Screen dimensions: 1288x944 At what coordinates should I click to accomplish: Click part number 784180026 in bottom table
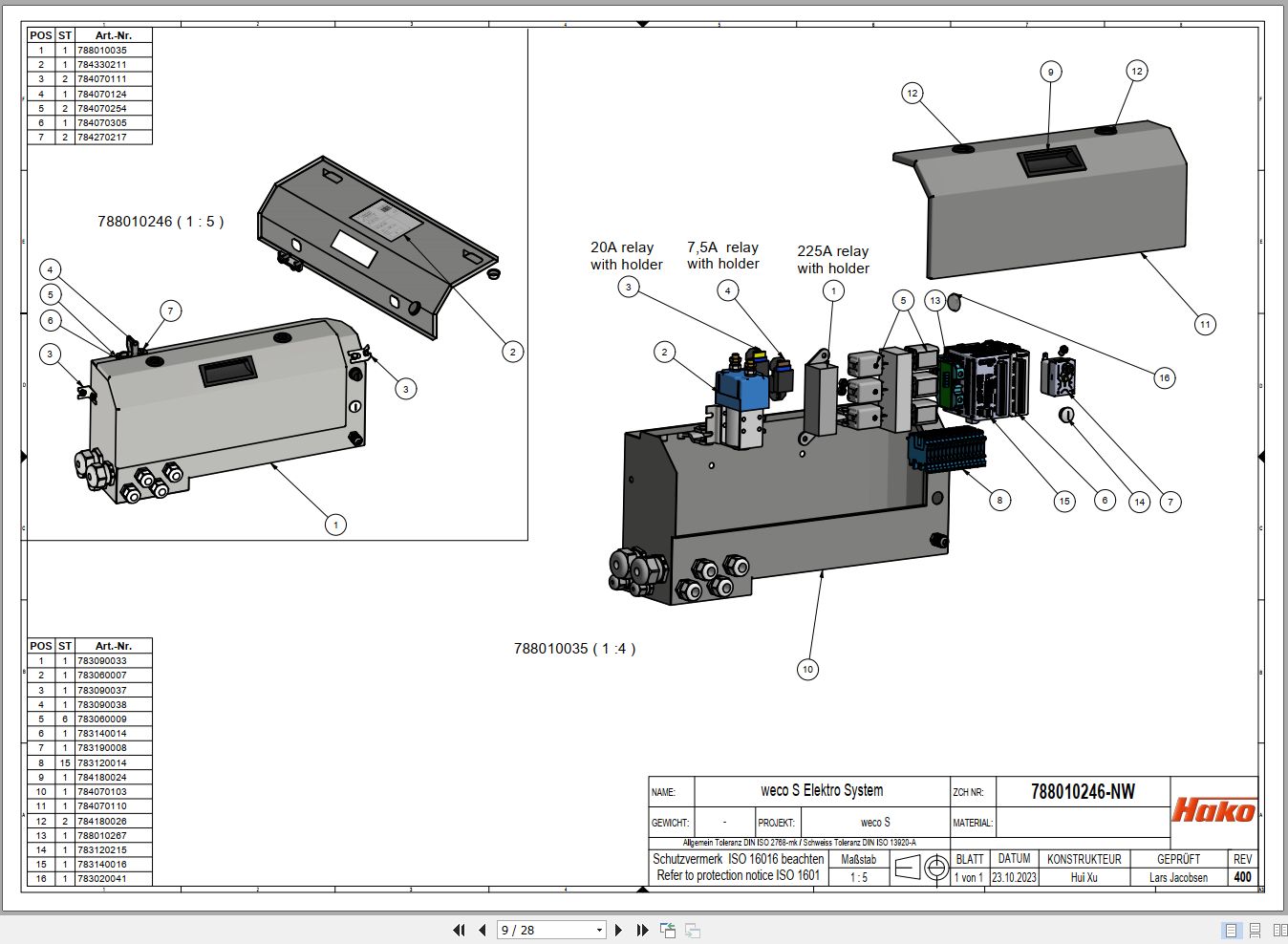pyautogui.click(x=101, y=822)
